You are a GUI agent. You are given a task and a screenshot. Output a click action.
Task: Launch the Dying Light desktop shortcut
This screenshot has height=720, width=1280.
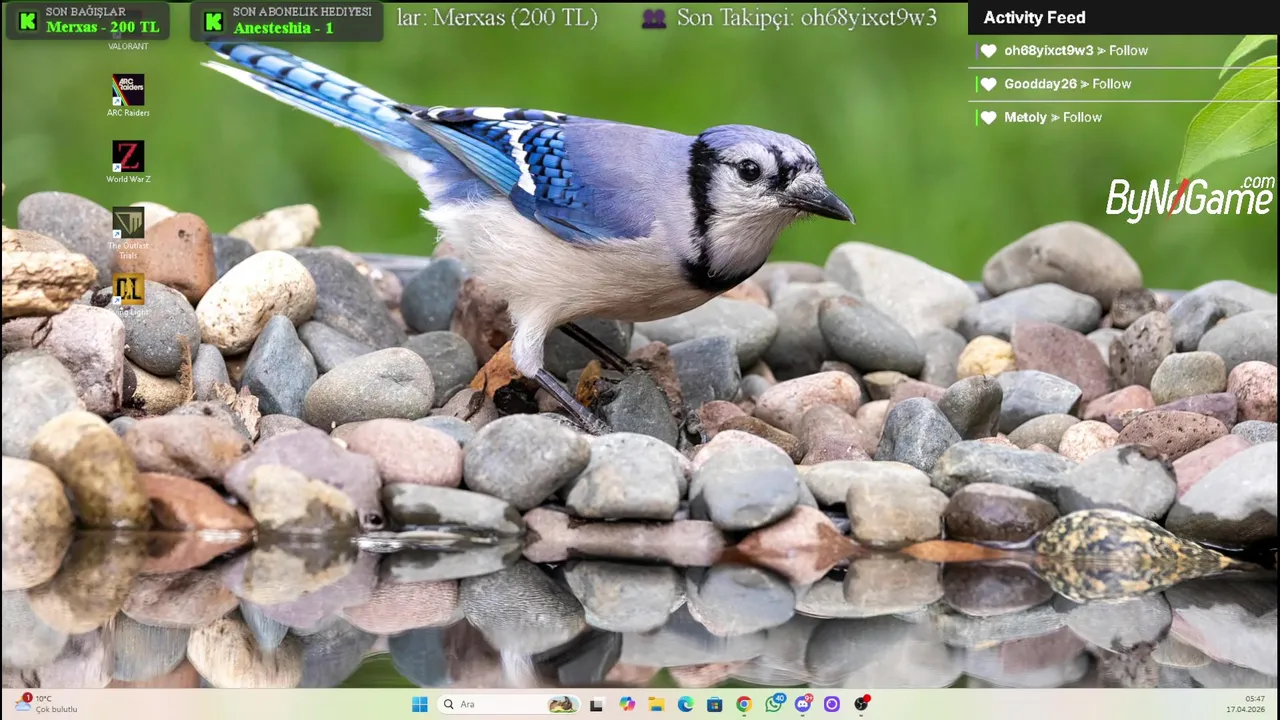[x=128, y=290]
